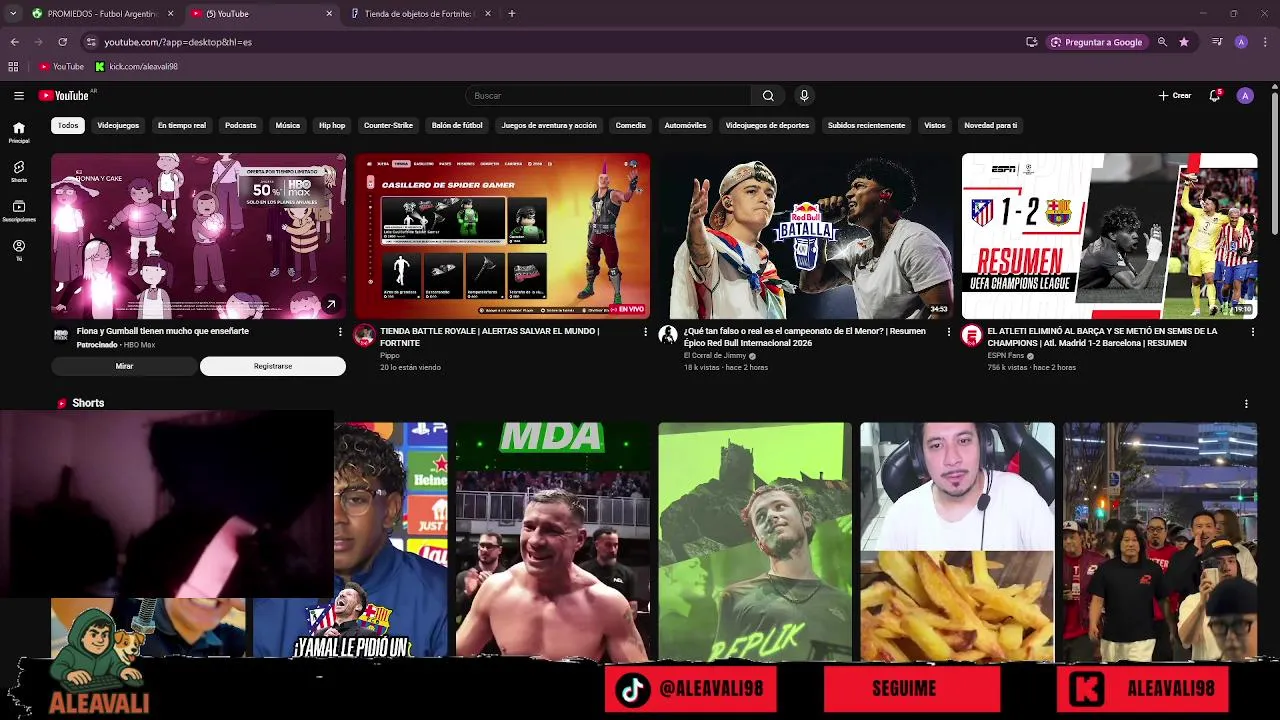Click the YouTube search input field
1280x720 pixels.
click(608, 96)
